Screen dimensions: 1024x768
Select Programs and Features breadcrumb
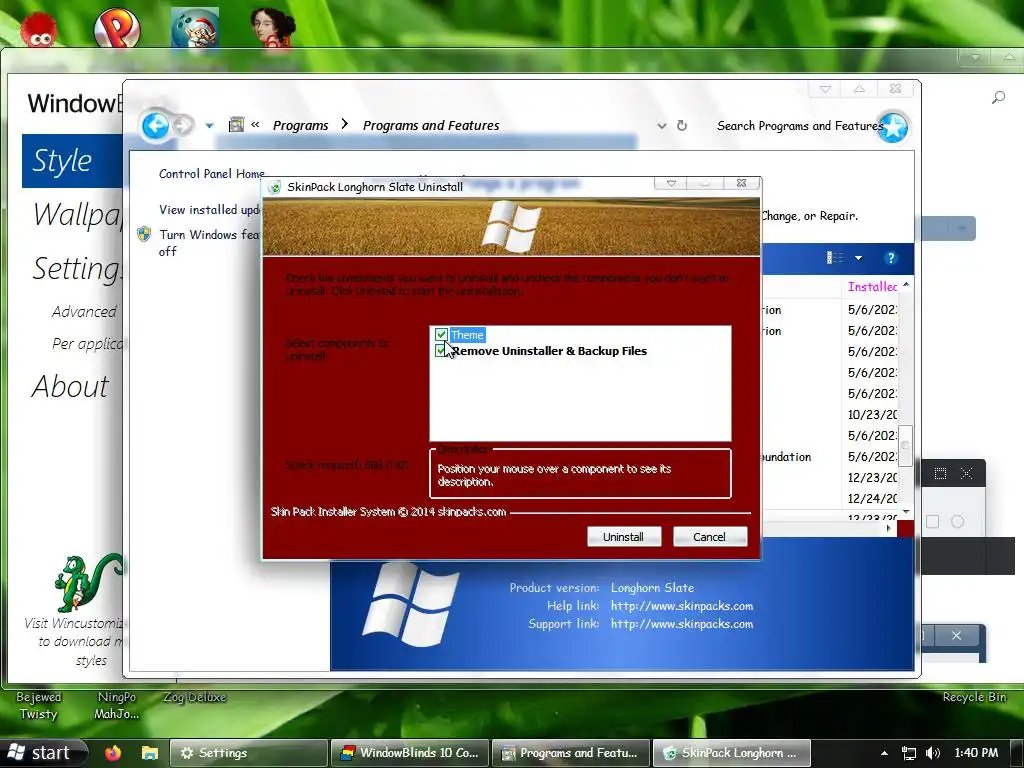point(431,125)
